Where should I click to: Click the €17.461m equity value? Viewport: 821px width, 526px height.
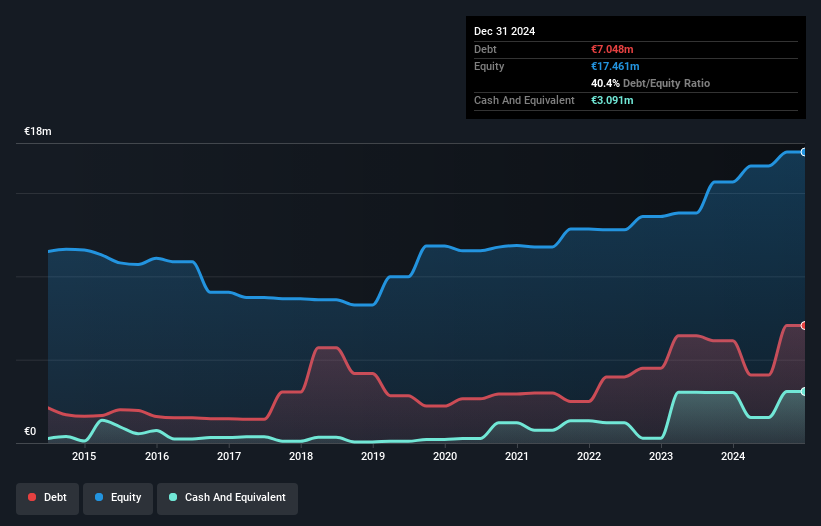615,66
